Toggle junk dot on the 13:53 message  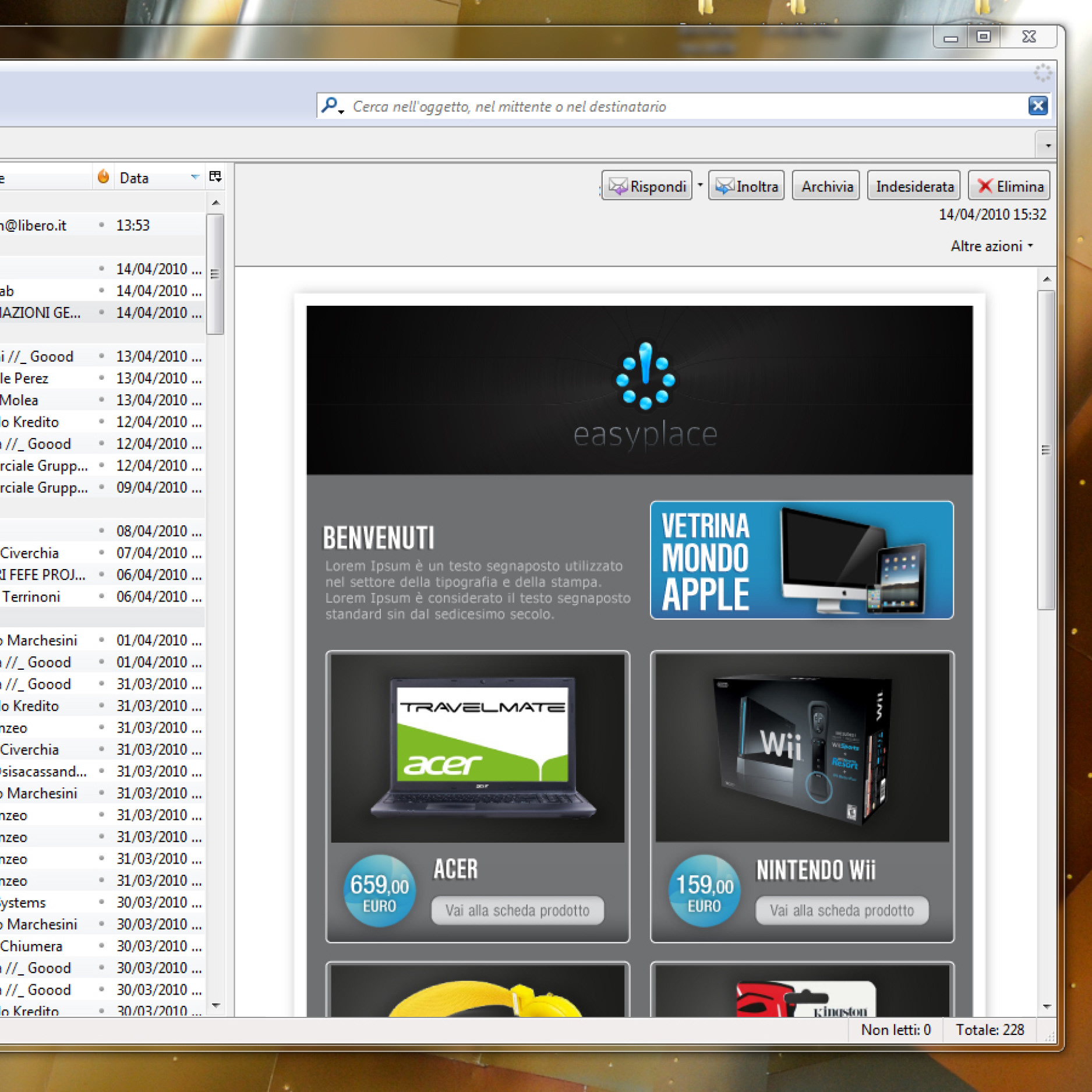(102, 224)
